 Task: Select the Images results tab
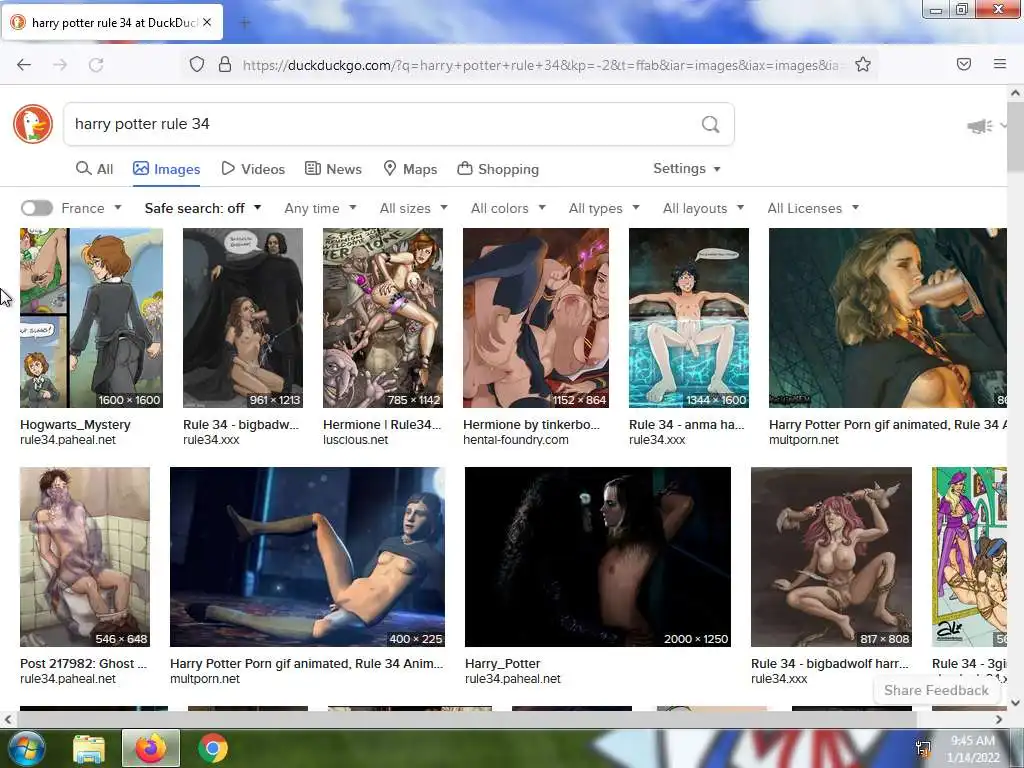pos(167,169)
